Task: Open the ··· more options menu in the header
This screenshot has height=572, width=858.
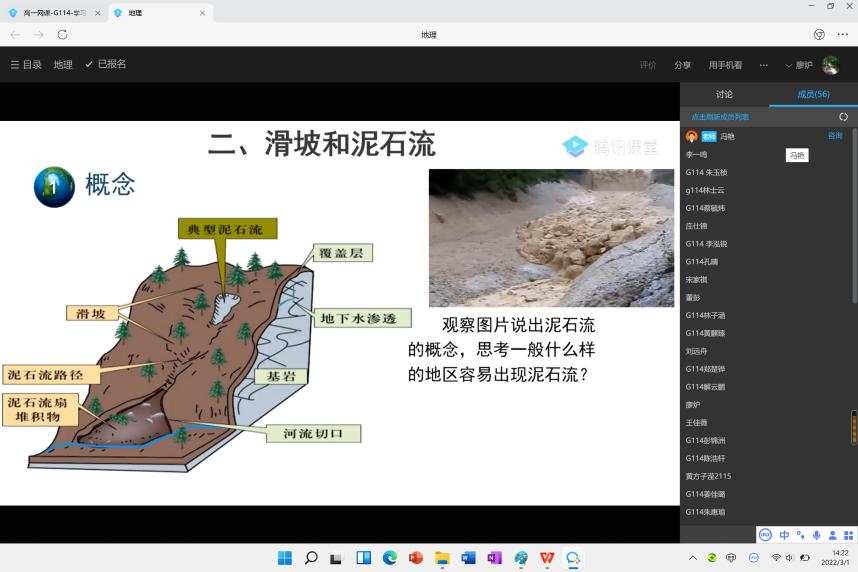Action: tap(764, 65)
